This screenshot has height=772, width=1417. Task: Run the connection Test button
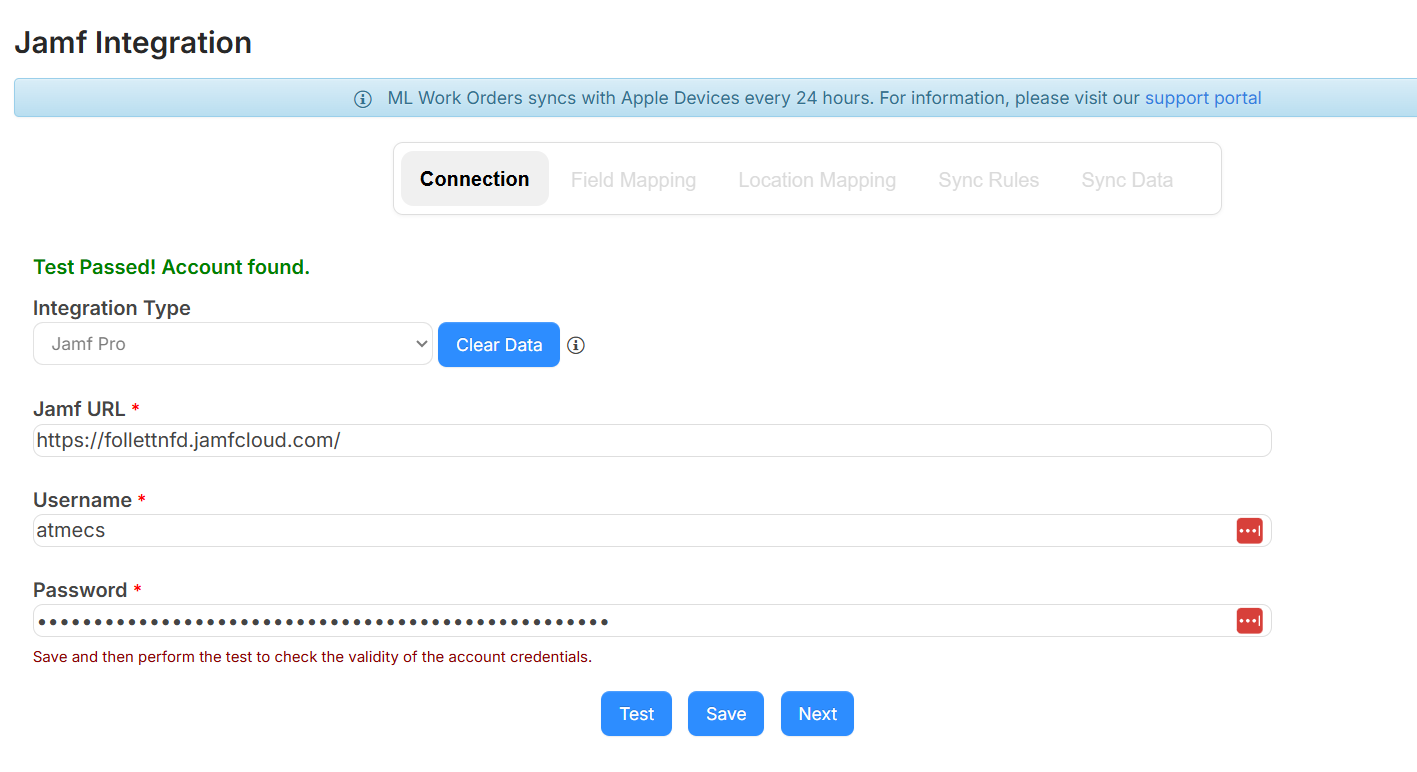pos(636,714)
